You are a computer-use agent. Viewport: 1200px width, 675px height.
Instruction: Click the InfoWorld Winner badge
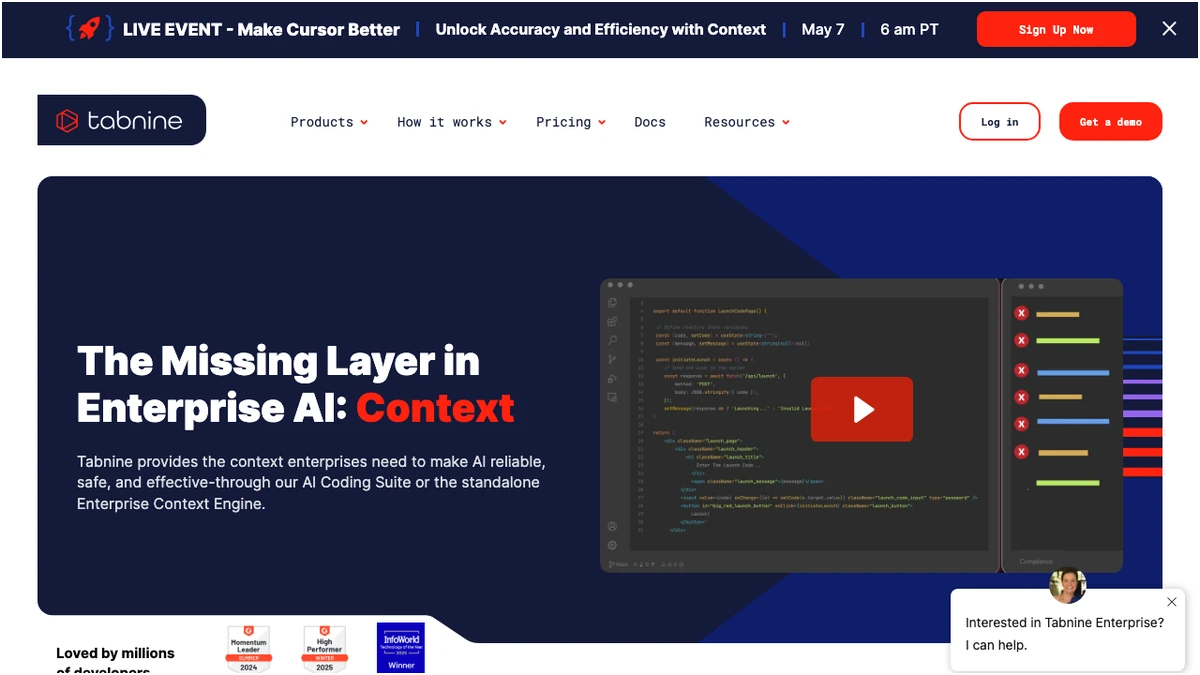click(x=401, y=647)
